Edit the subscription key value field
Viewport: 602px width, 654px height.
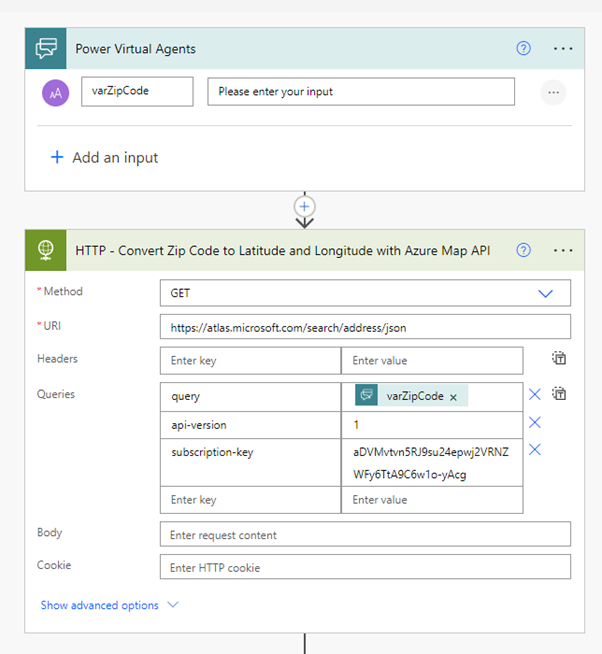(x=432, y=462)
